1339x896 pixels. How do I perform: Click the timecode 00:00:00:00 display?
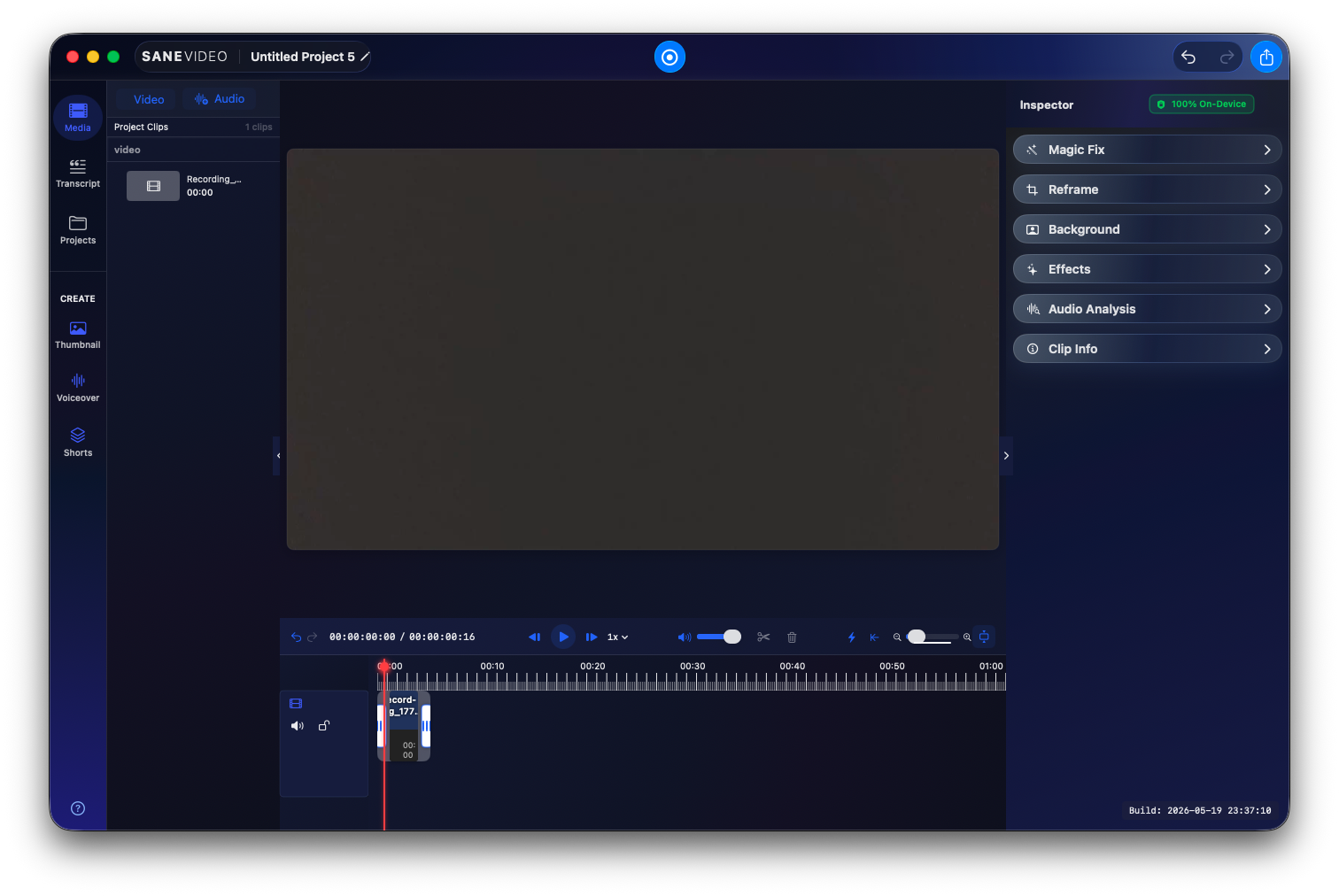click(362, 637)
